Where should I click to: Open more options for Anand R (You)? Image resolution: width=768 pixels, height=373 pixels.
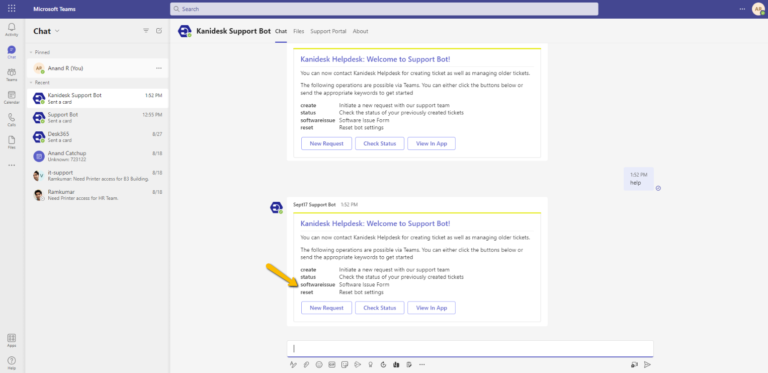(x=159, y=68)
